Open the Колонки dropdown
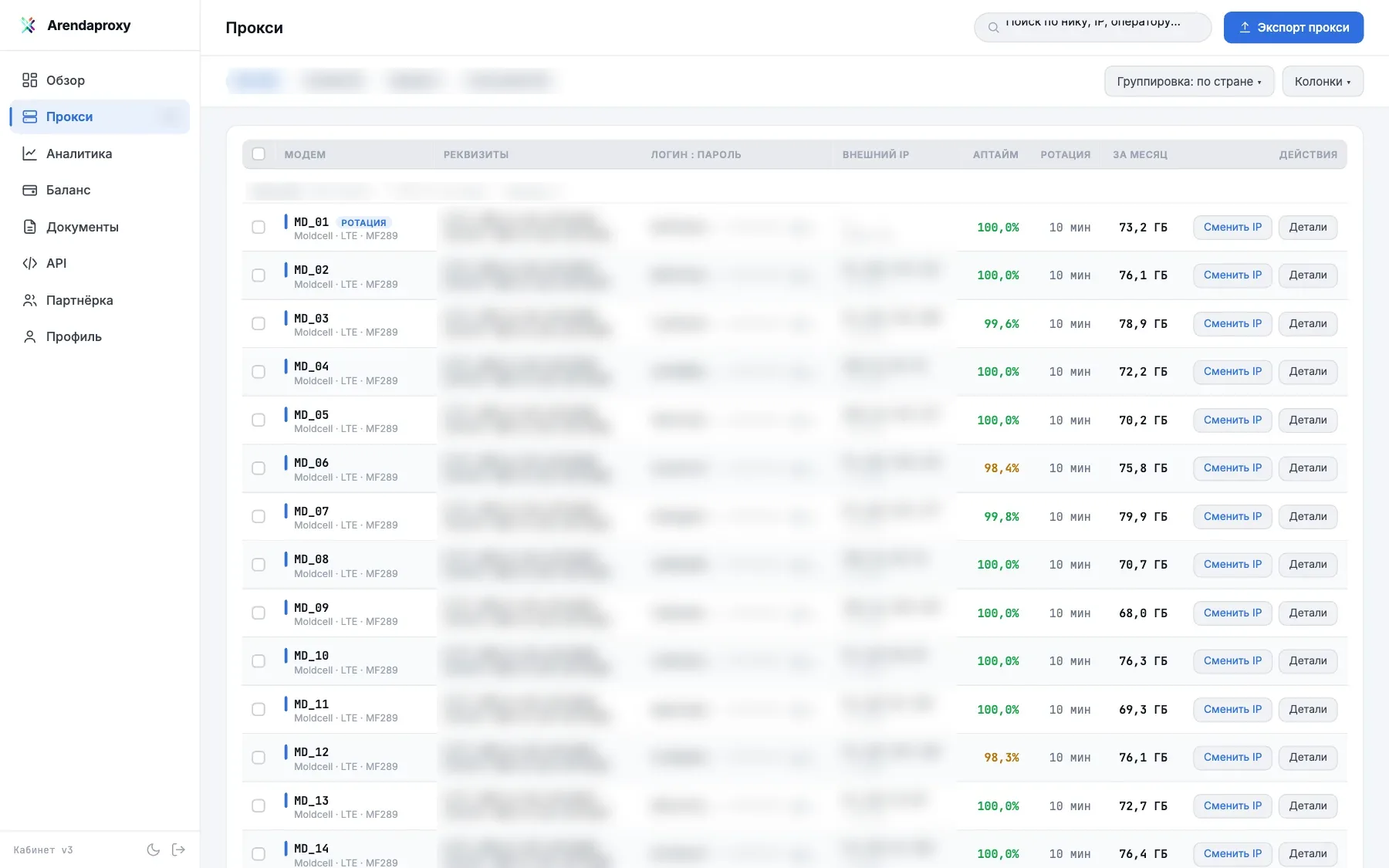The image size is (1389, 868). 1323,81
